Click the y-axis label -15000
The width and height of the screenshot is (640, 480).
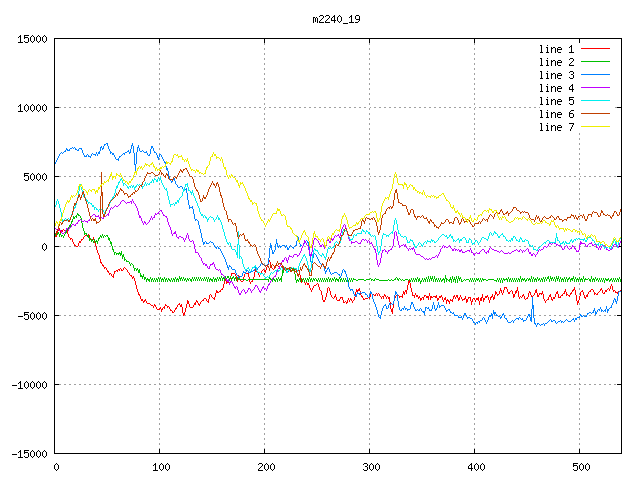pyautogui.click(x=29, y=454)
